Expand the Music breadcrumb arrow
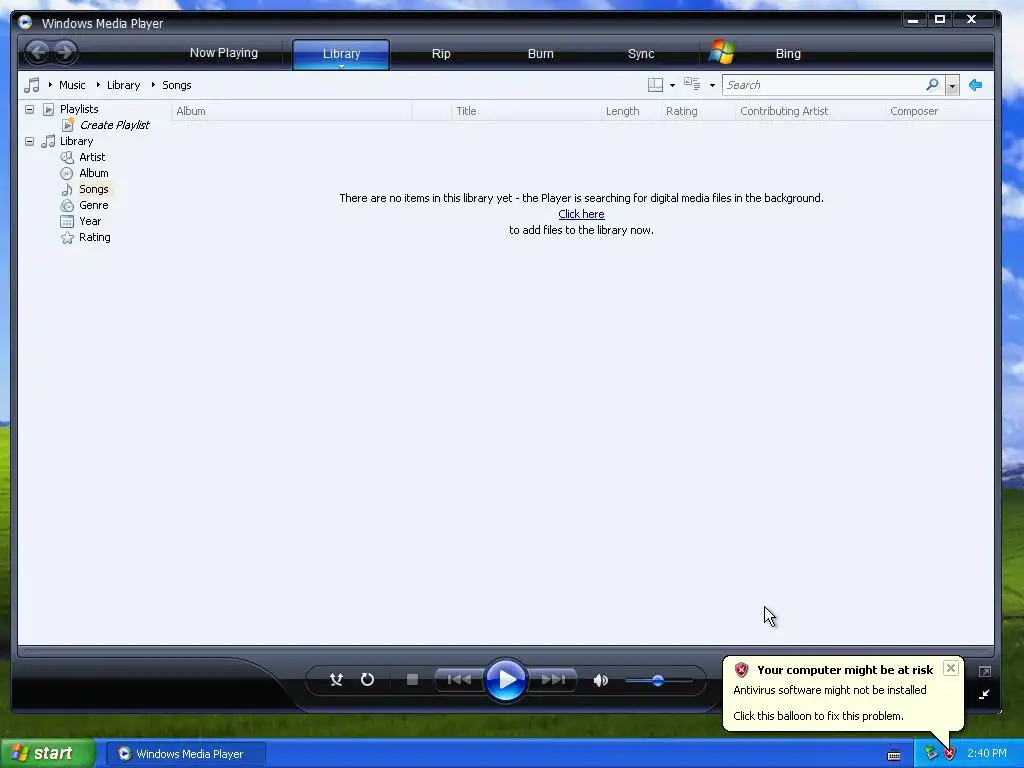This screenshot has height=768, width=1024. 50,84
